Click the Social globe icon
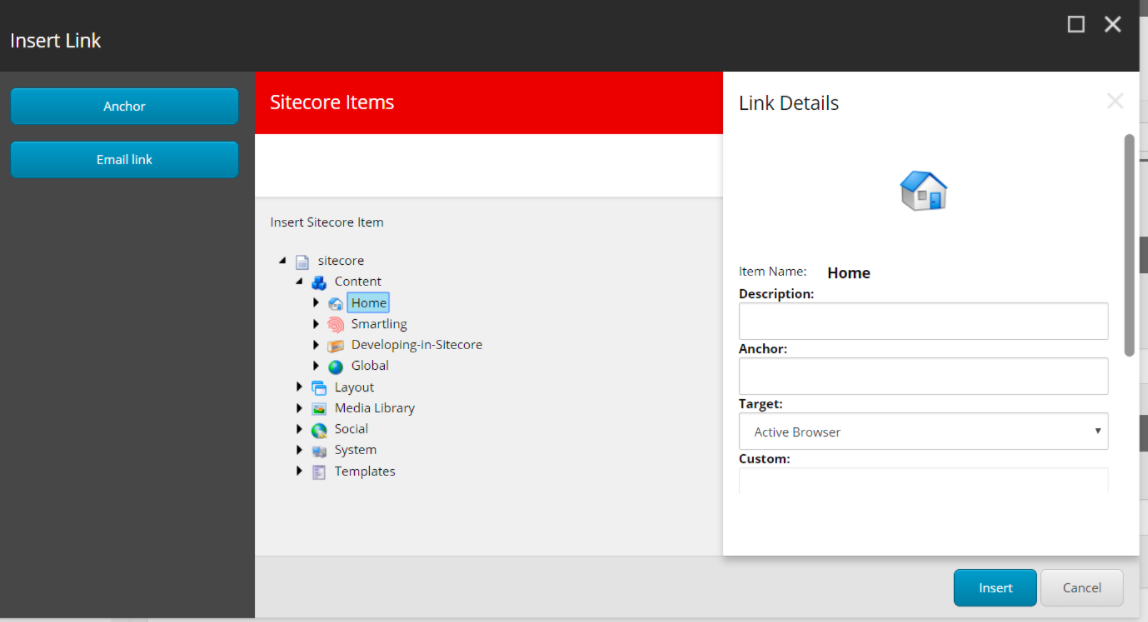This screenshot has height=622, width=1148. (319, 430)
